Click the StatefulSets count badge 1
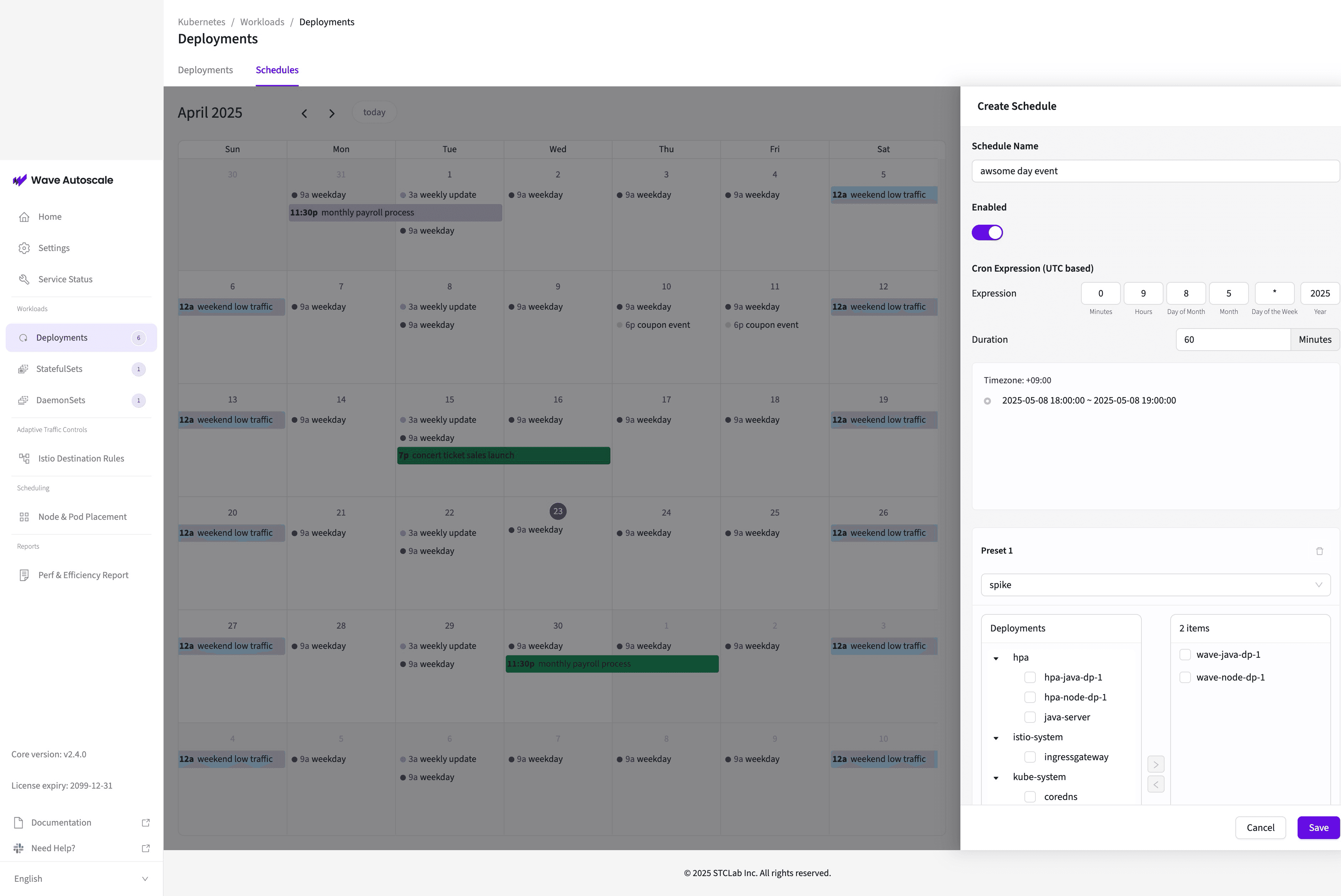 tap(138, 369)
